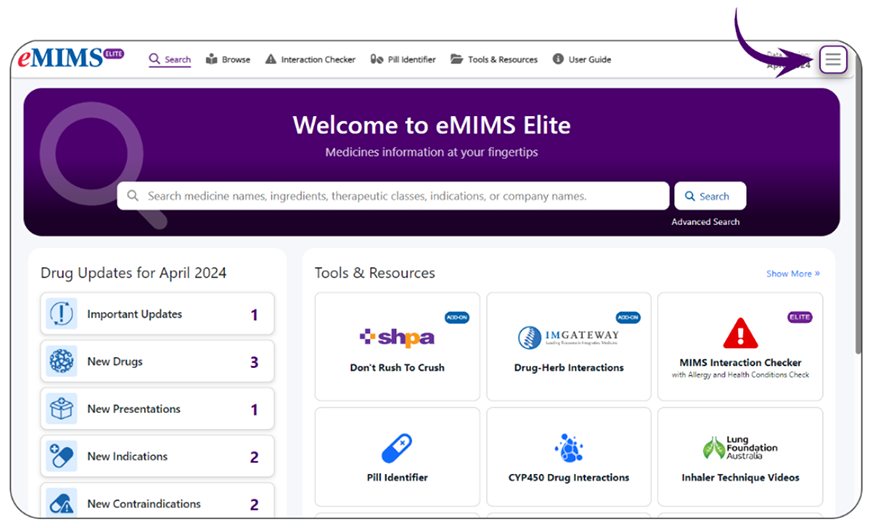Click the count 1 beside Important Updates
The width and height of the screenshot is (870, 528).
[254, 315]
